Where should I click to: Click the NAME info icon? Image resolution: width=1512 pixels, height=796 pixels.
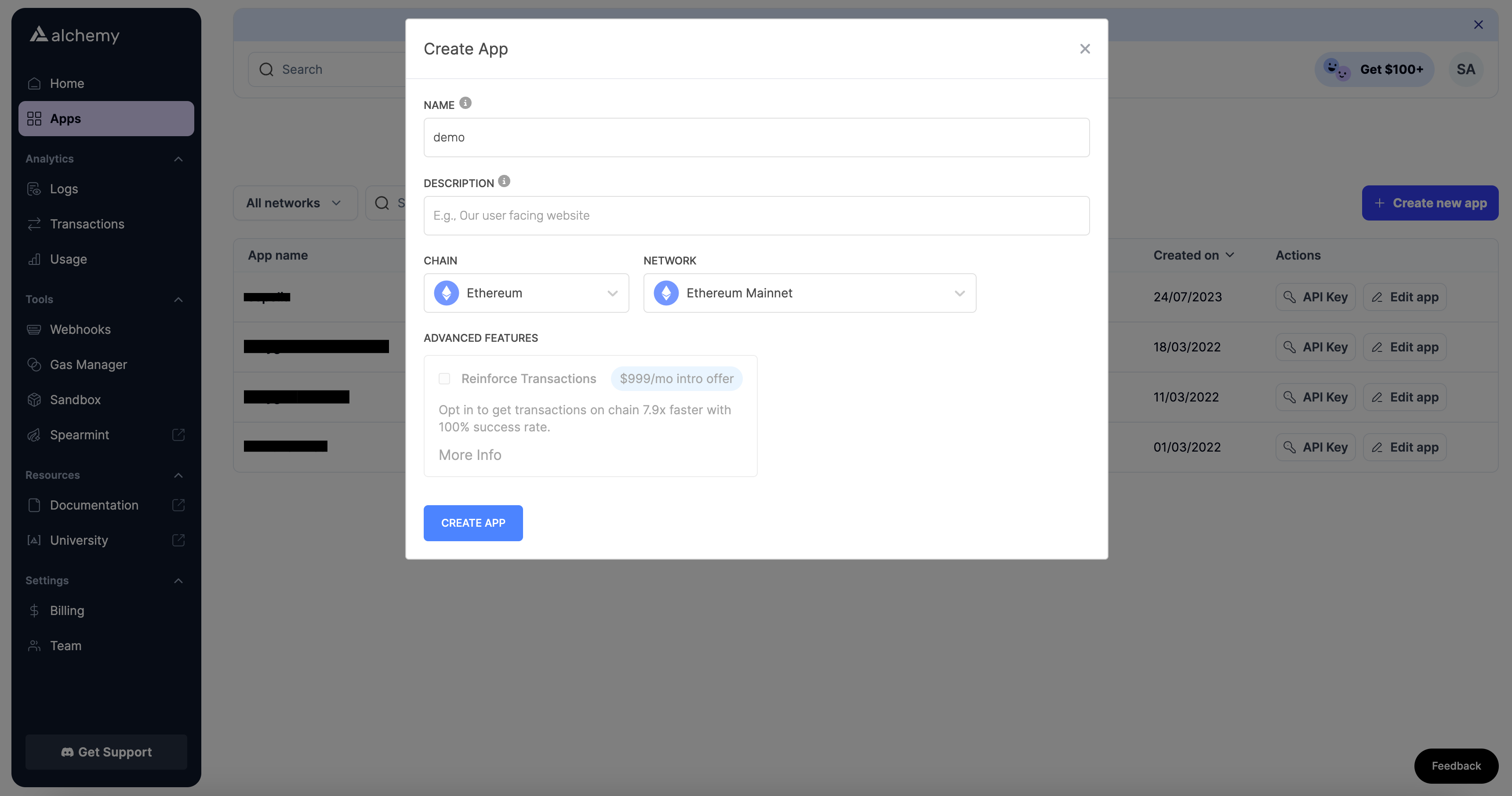pos(465,103)
